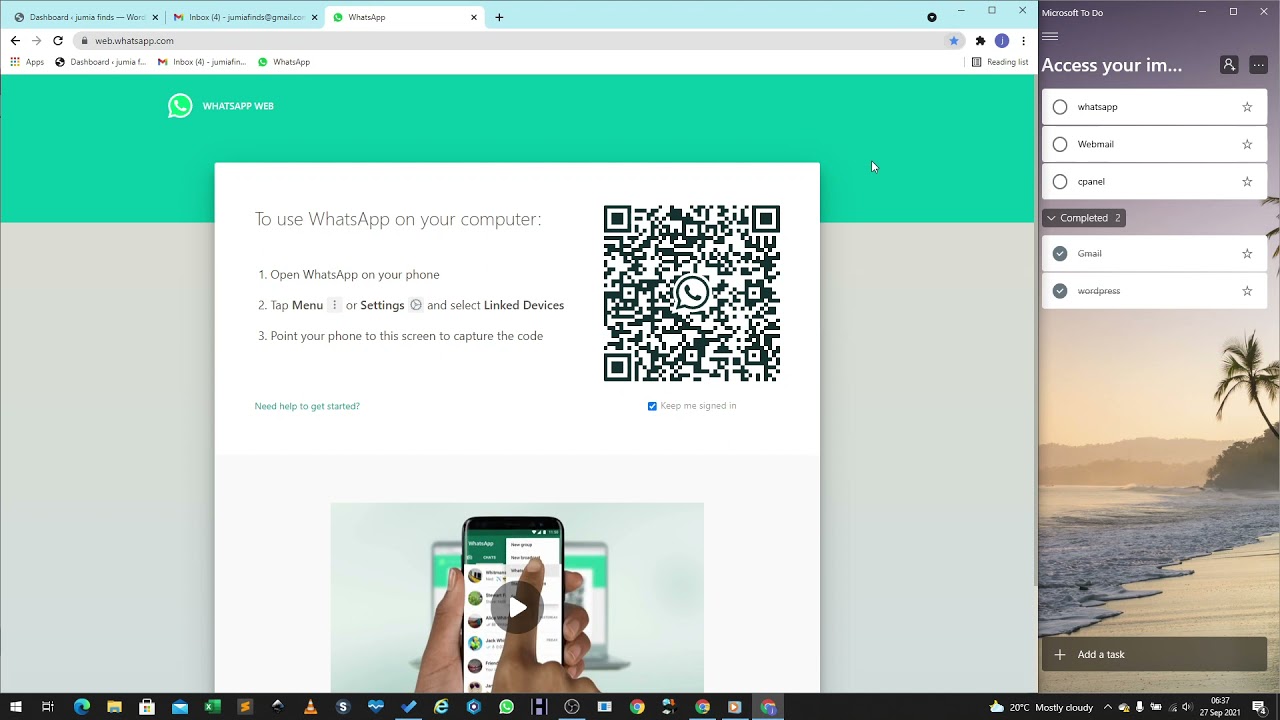Open a new browser tab
1280x720 pixels.
[x=499, y=17]
